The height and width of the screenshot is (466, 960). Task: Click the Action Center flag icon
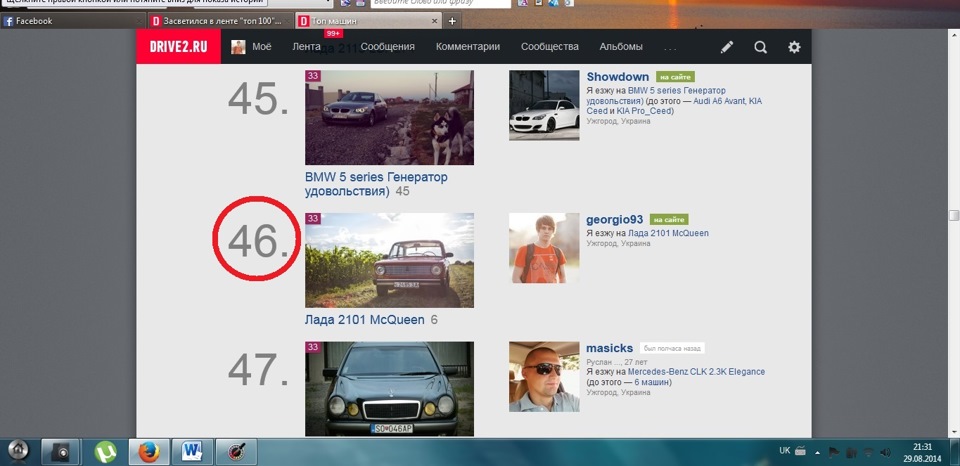coord(833,453)
